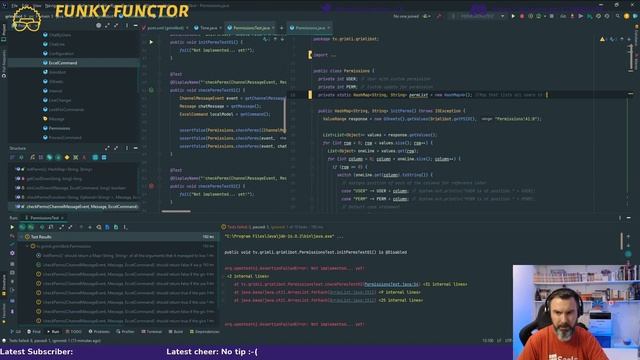Open PermissionsTest.java link in stack trace
The height and width of the screenshot is (360, 640).
point(391,284)
